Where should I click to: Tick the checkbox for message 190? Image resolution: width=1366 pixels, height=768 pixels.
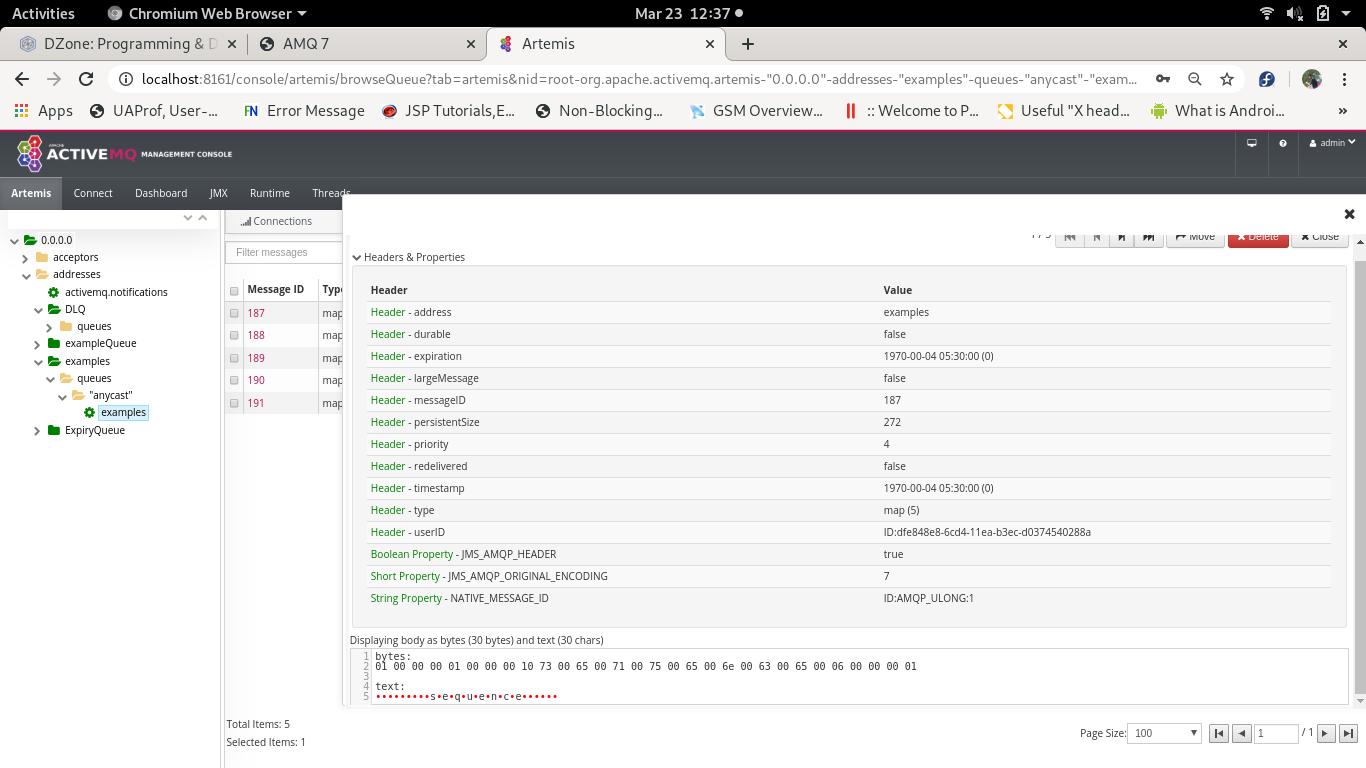tap(234, 380)
